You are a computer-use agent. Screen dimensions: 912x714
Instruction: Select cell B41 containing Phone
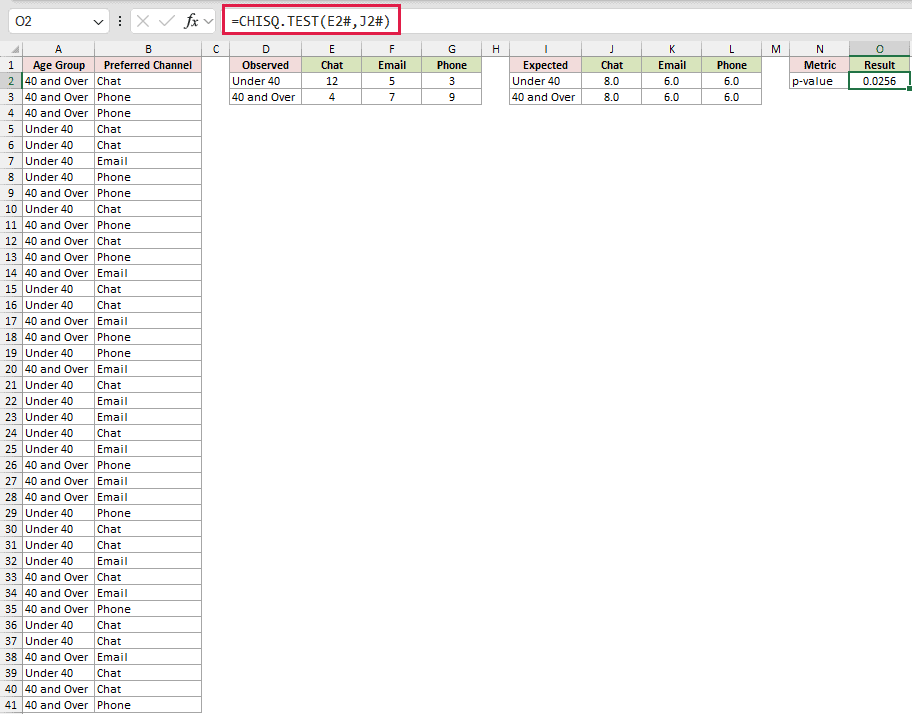point(148,705)
